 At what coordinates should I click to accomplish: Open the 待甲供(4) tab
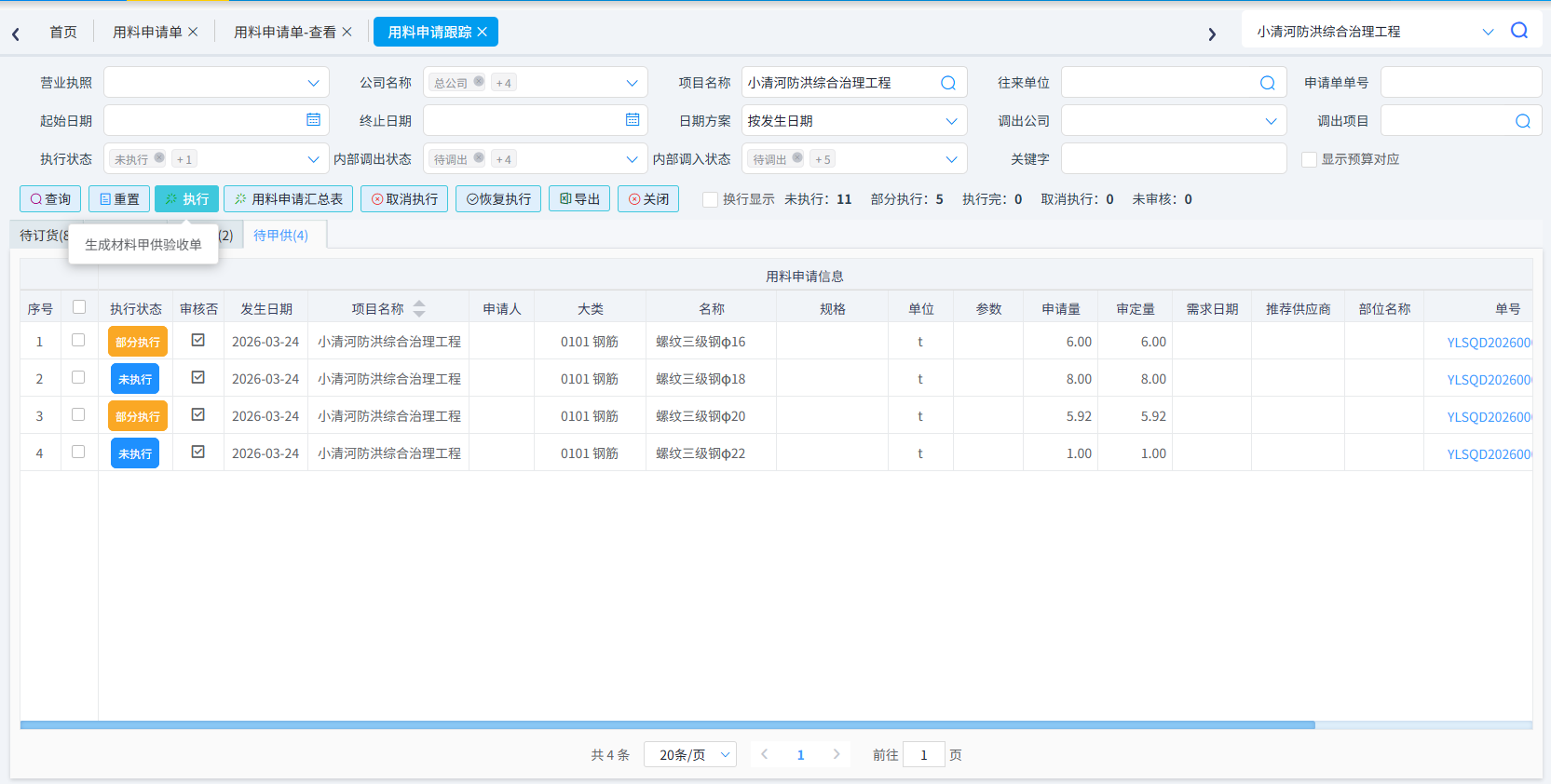280,236
